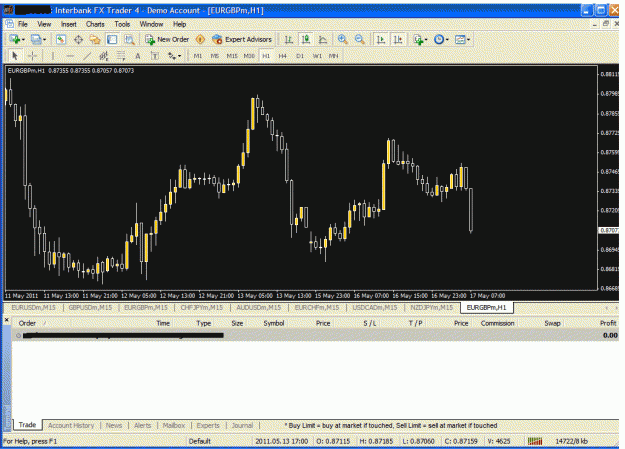625x449 pixels.
Task: Open the Experts terminal tab
Action: pos(208,425)
